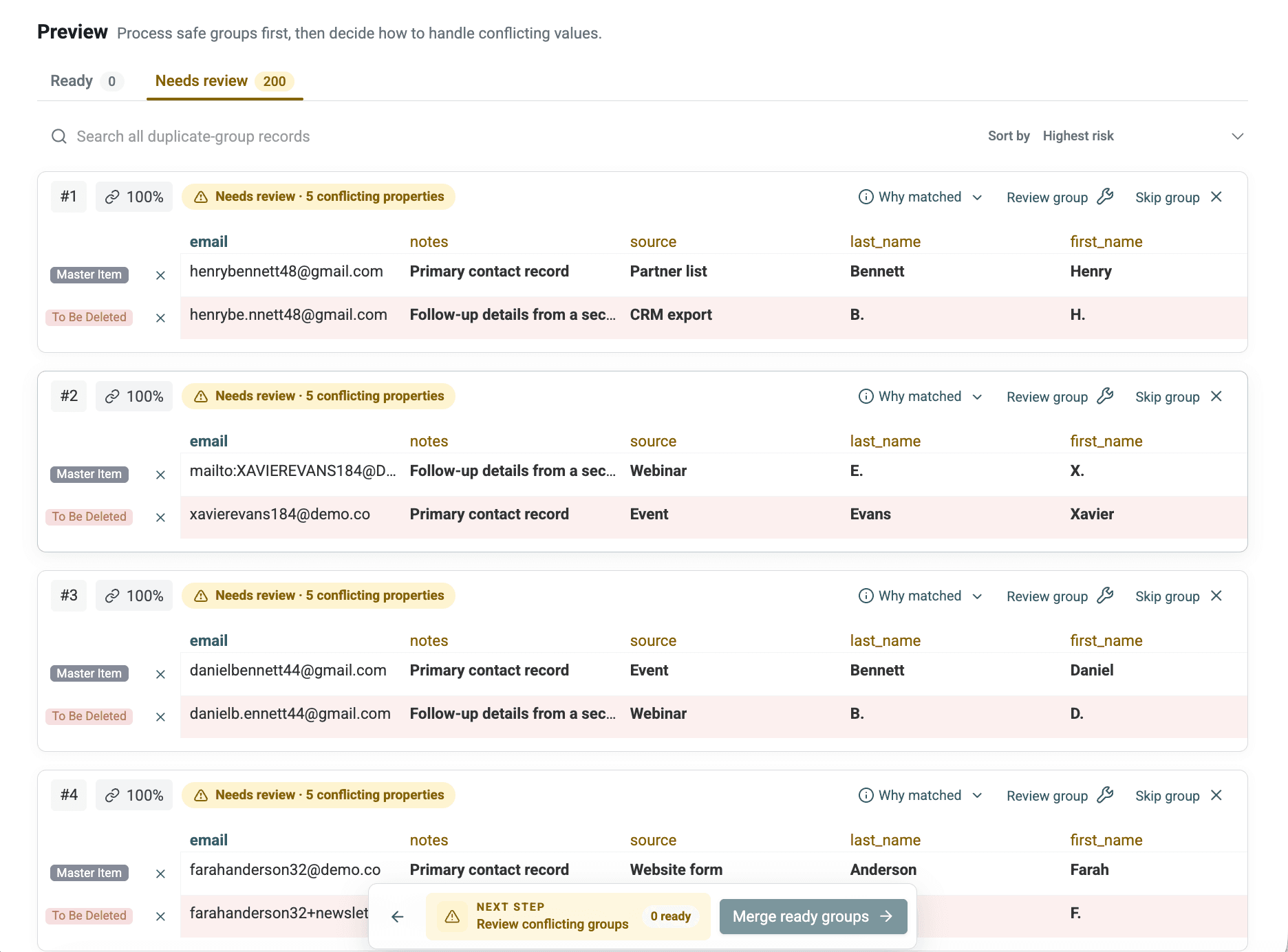This screenshot has width=1288, height=952.
Task: Click the last name Anderson cell
Action: pos(883,869)
